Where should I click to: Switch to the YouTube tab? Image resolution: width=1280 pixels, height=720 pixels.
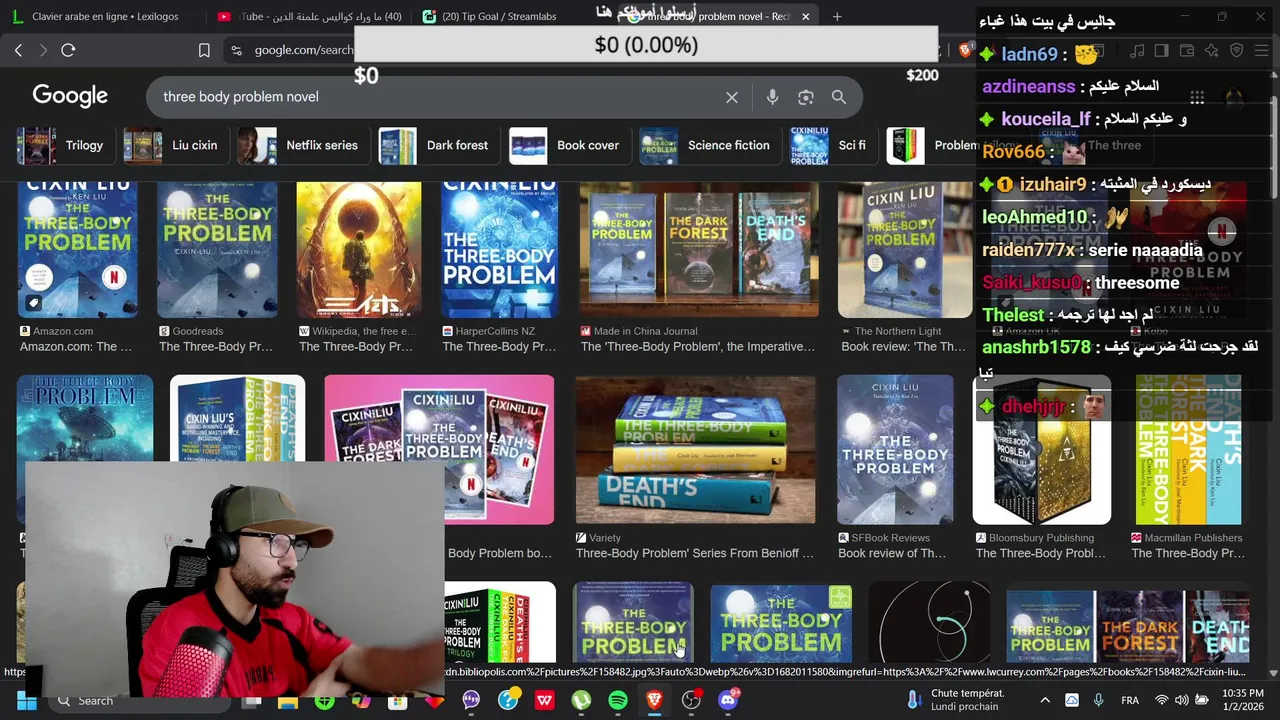point(310,16)
